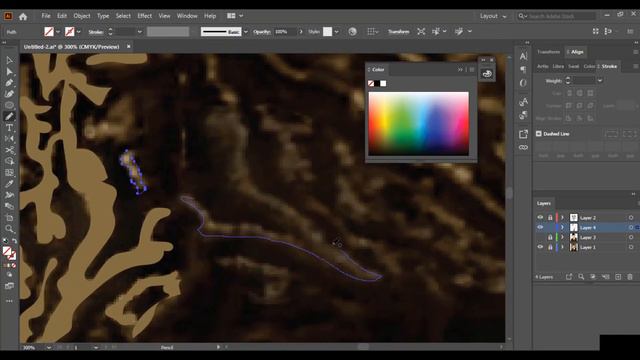Expand Layer 1 contents
Image resolution: width=640 pixels, height=360 pixels.
562,247
